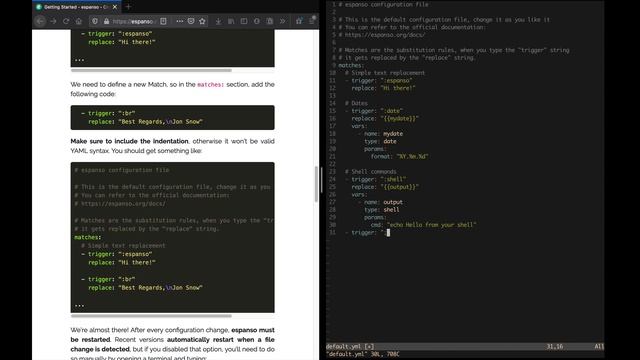The height and width of the screenshot is (360, 640).
Task: Place cursor on editor line 1 comment
Action: coord(383,4)
